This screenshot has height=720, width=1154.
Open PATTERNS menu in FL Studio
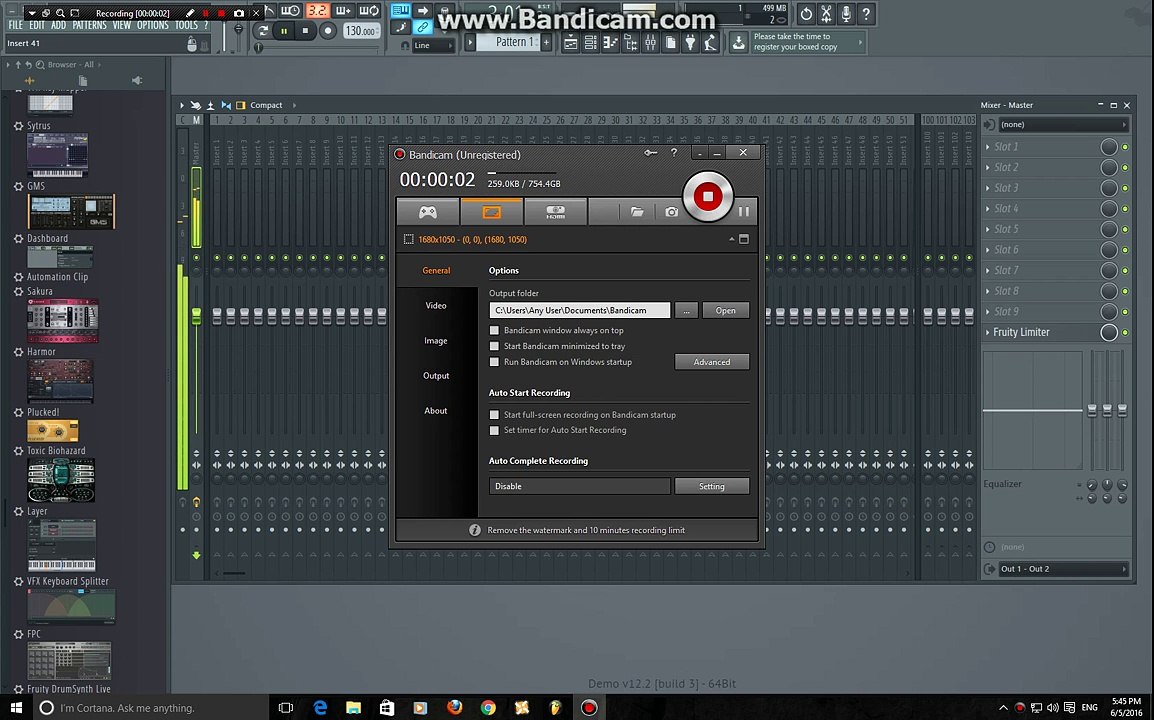tap(89, 25)
